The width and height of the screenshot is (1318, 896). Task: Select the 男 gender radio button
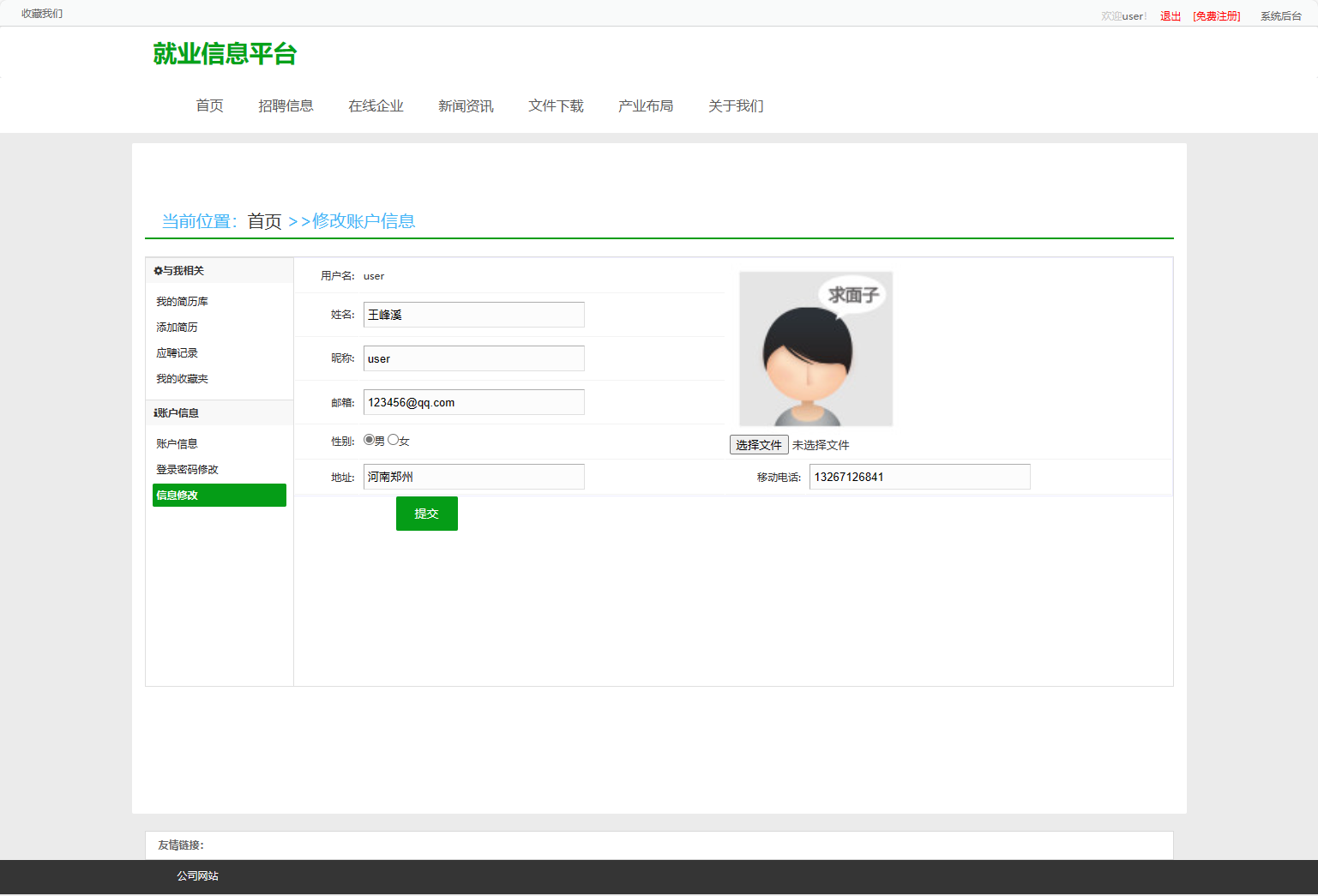pos(368,438)
